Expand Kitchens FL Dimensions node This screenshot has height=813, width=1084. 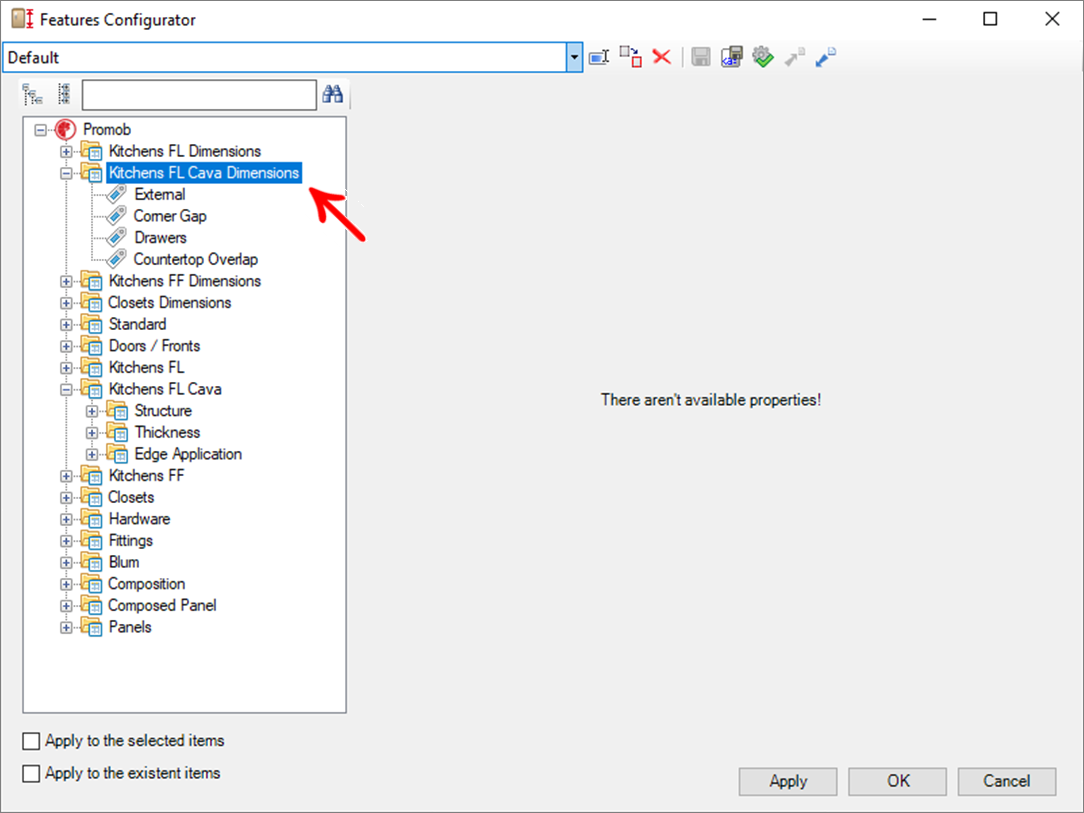pyautogui.click(x=66, y=151)
